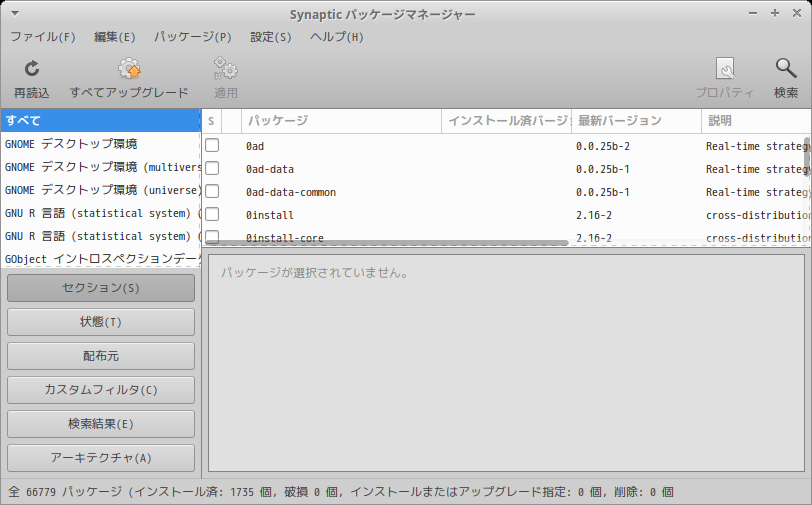This screenshot has height=505, width=812.
Task: Open the 設定(S) menu
Action: (x=271, y=37)
